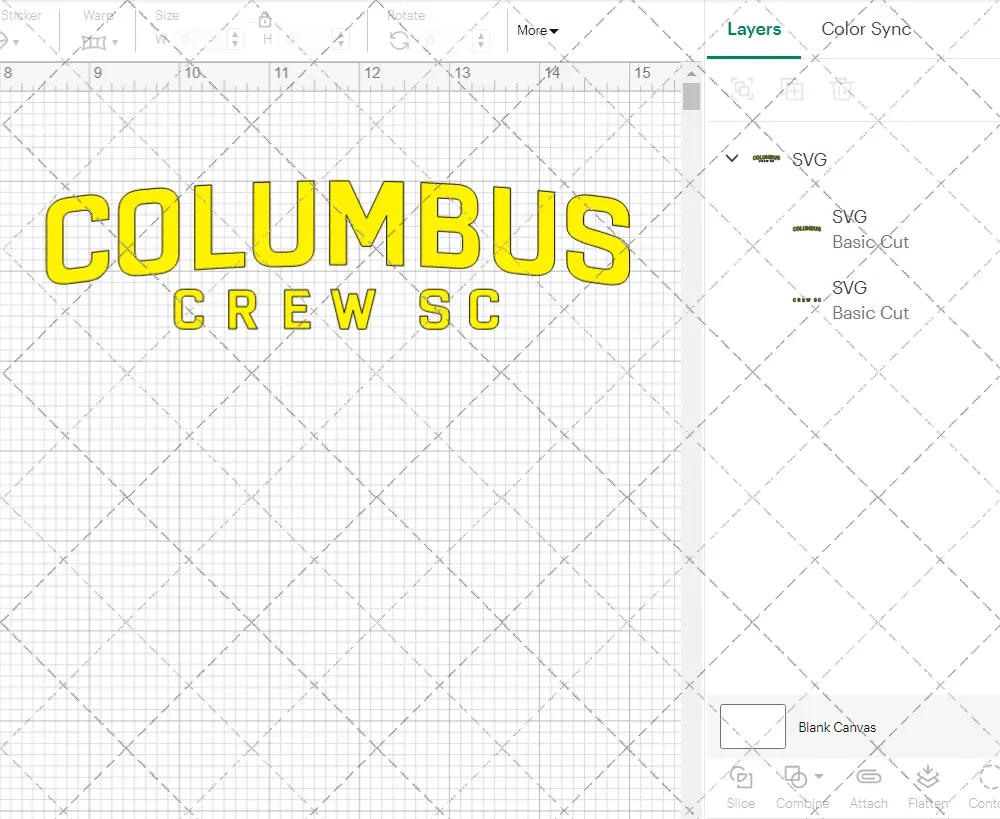Click the Group layers icon
Viewport: 1000px width, 819px height.
pyautogui.click(x=742, y=89)
